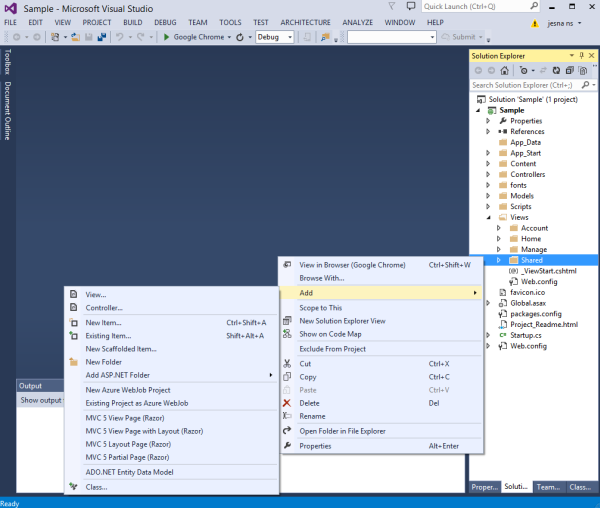
Task: Click the yellow warning icon near account
Action: (x=535, y=23)
